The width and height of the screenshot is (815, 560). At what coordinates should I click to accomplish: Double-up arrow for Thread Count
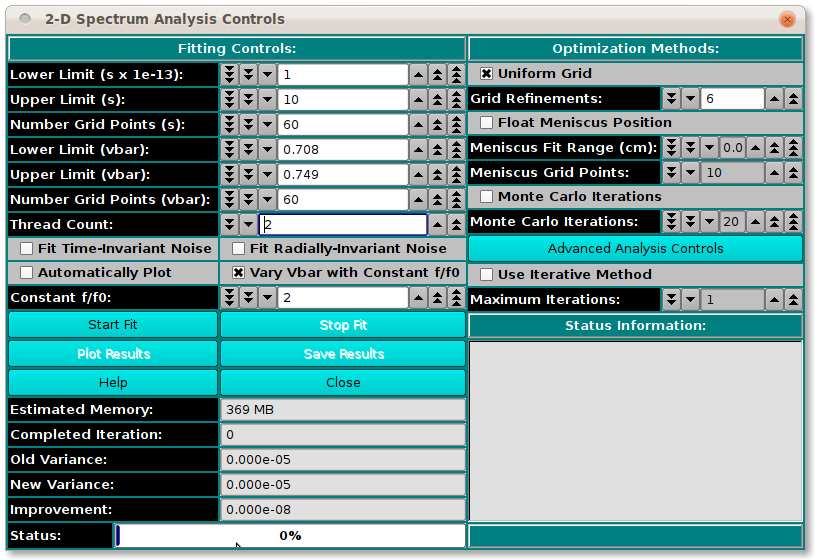click(x=456, y=225)
